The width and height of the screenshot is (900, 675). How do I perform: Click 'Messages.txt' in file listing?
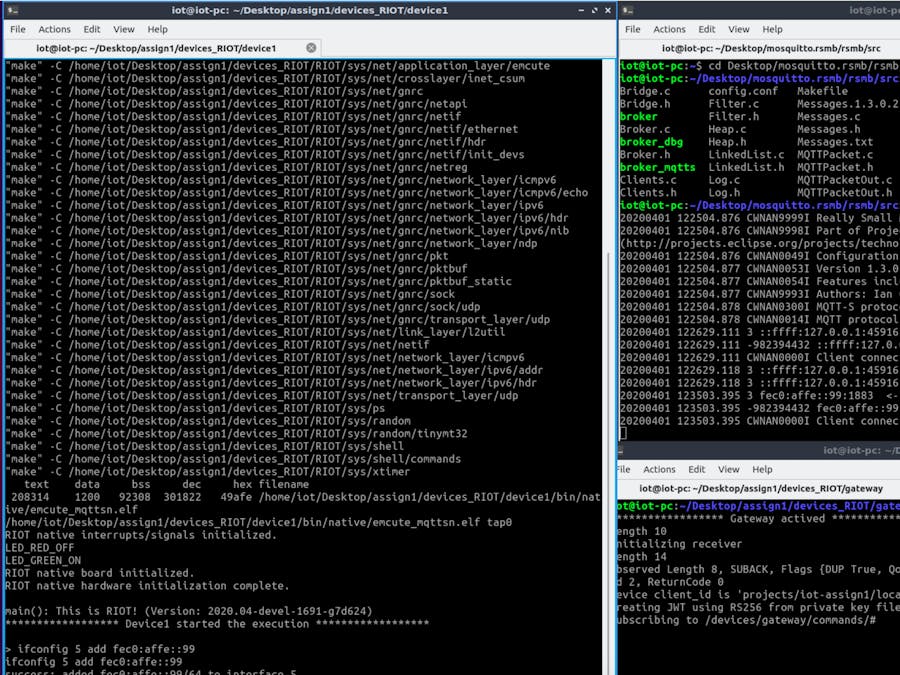[835, 142]
